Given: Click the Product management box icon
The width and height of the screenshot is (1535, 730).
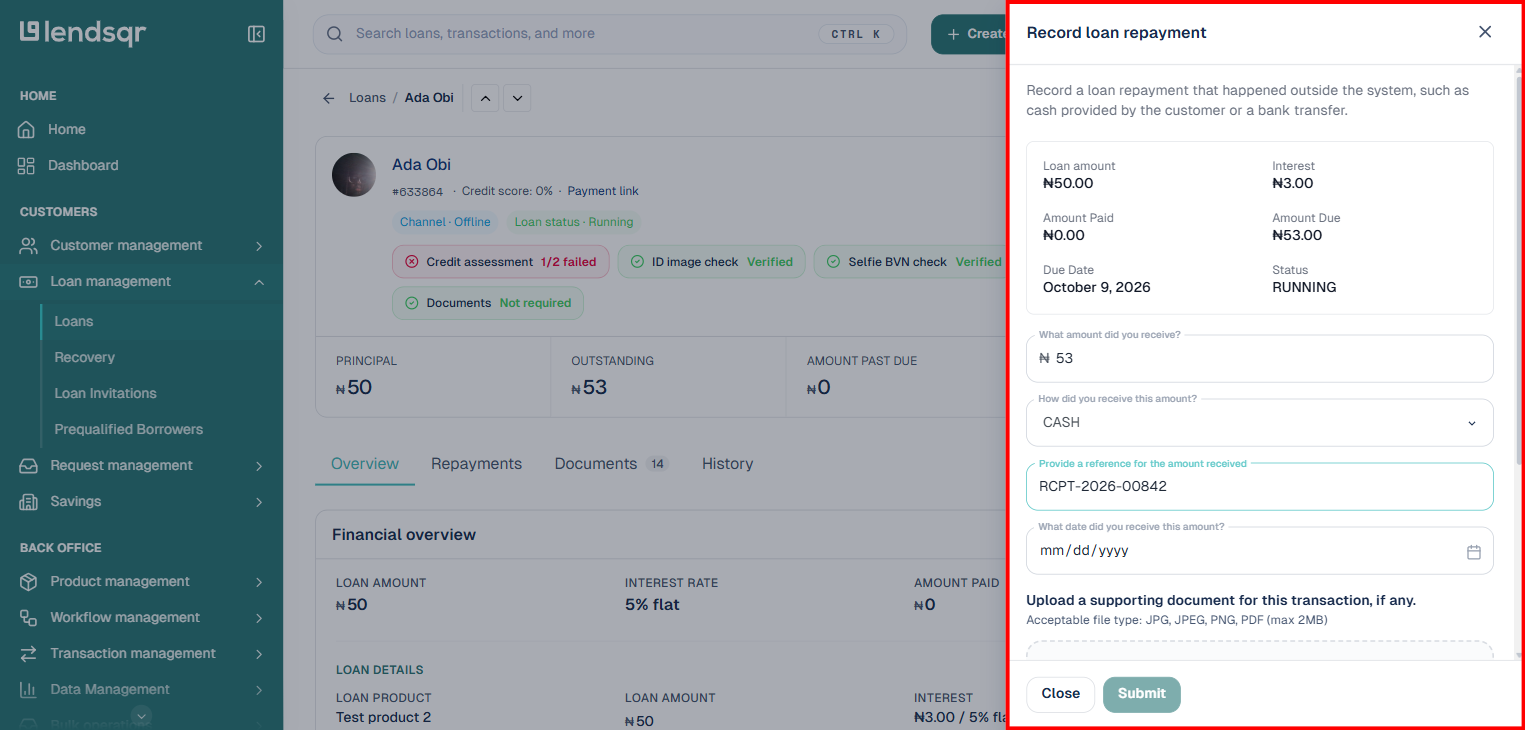Looking at the screenshot, I should tap(29, 581).
